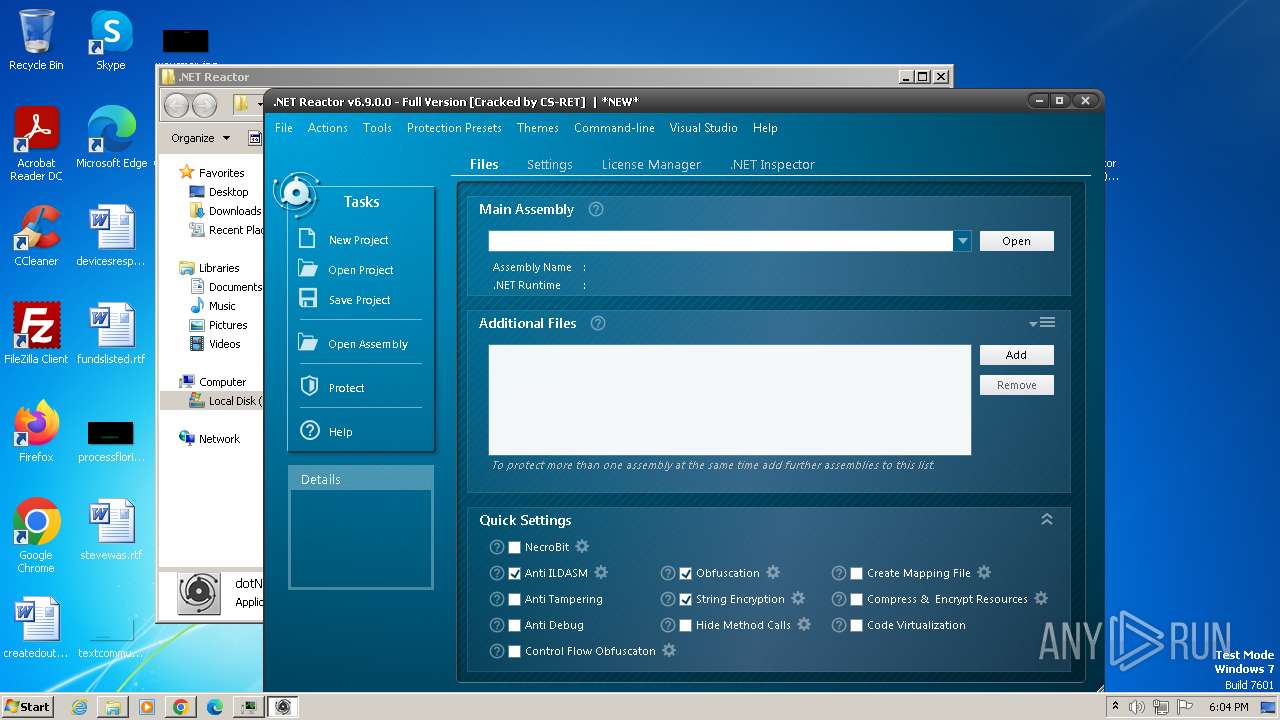1280x720 pixels.
Task: Click the Protect shield icon
Action: pos(309,387)
